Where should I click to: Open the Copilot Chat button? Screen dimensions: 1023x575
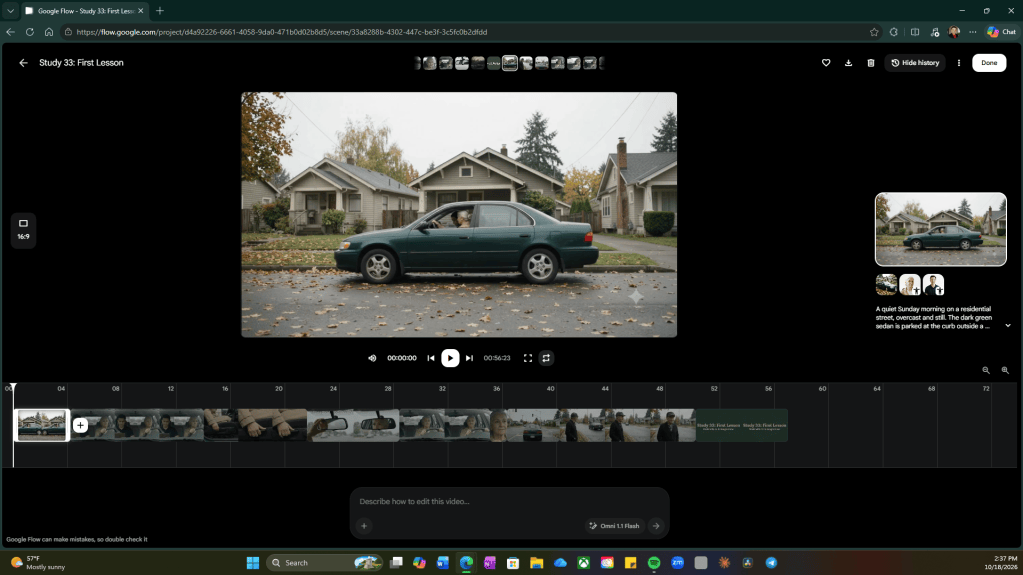1001,32
